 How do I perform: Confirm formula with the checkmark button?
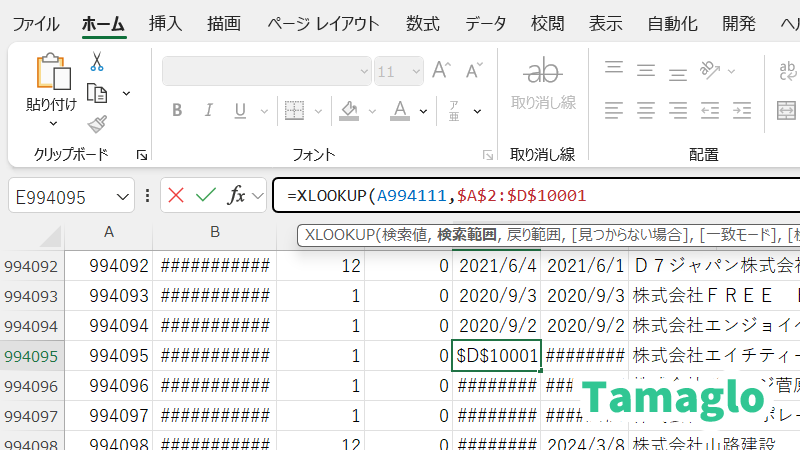click(206, 195)
